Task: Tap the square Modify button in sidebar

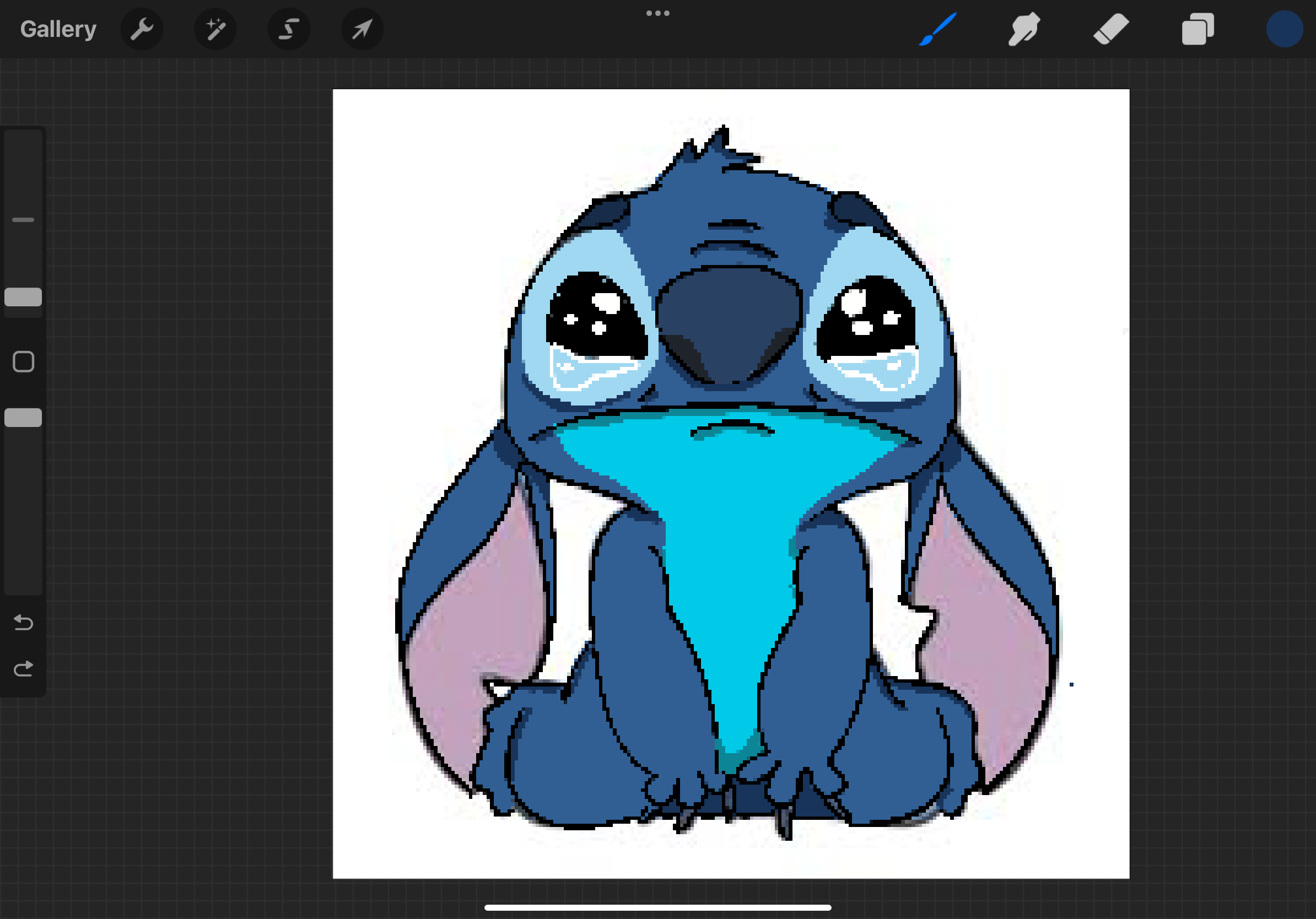Action: [24, 361]
